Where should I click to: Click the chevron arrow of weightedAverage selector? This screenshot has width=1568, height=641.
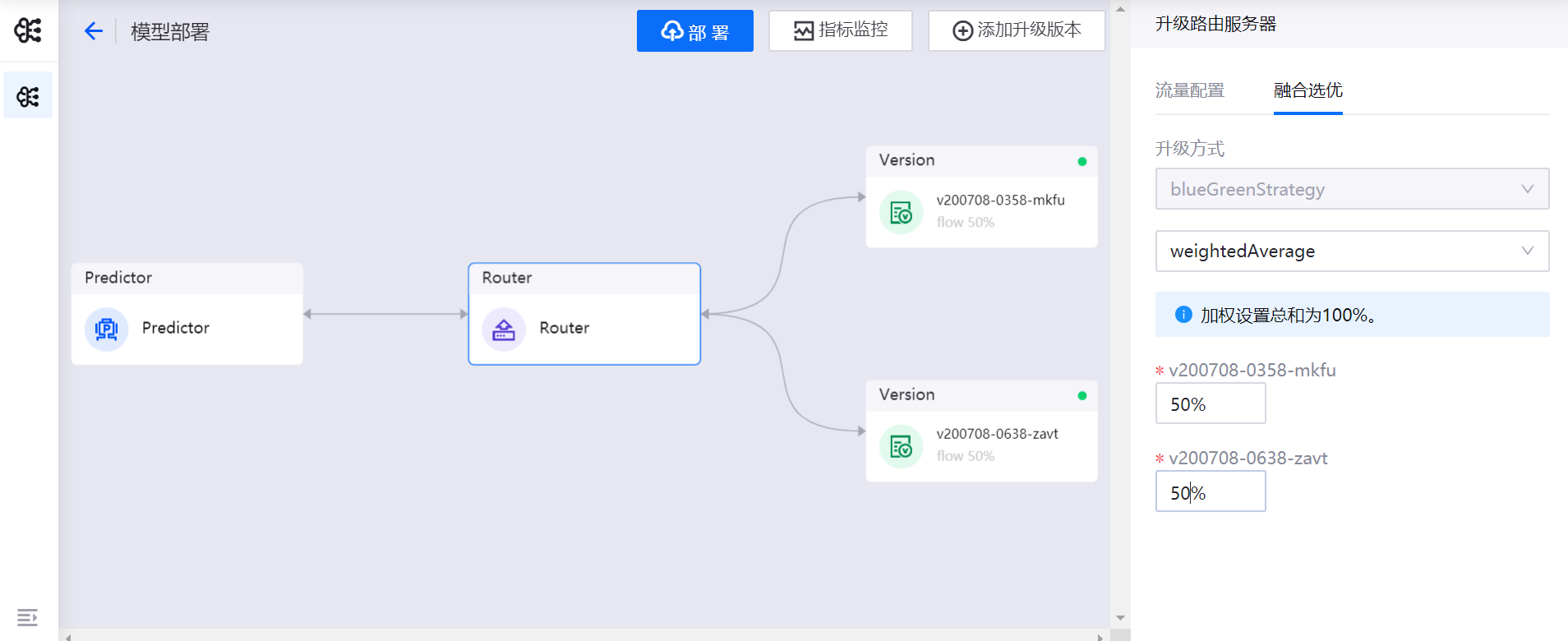click(1528, 251)
